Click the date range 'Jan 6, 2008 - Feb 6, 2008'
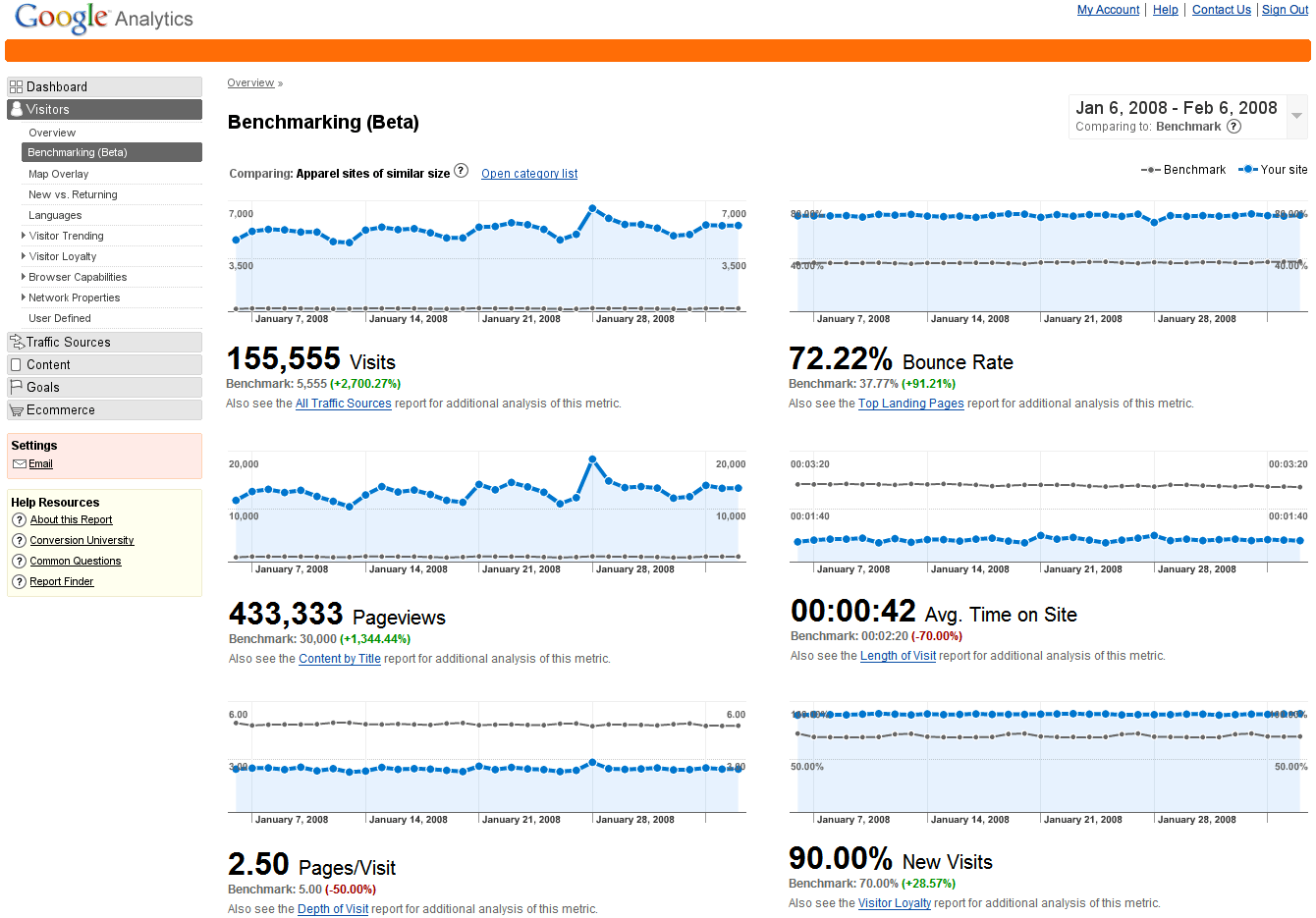 [x=1177, y=108]
